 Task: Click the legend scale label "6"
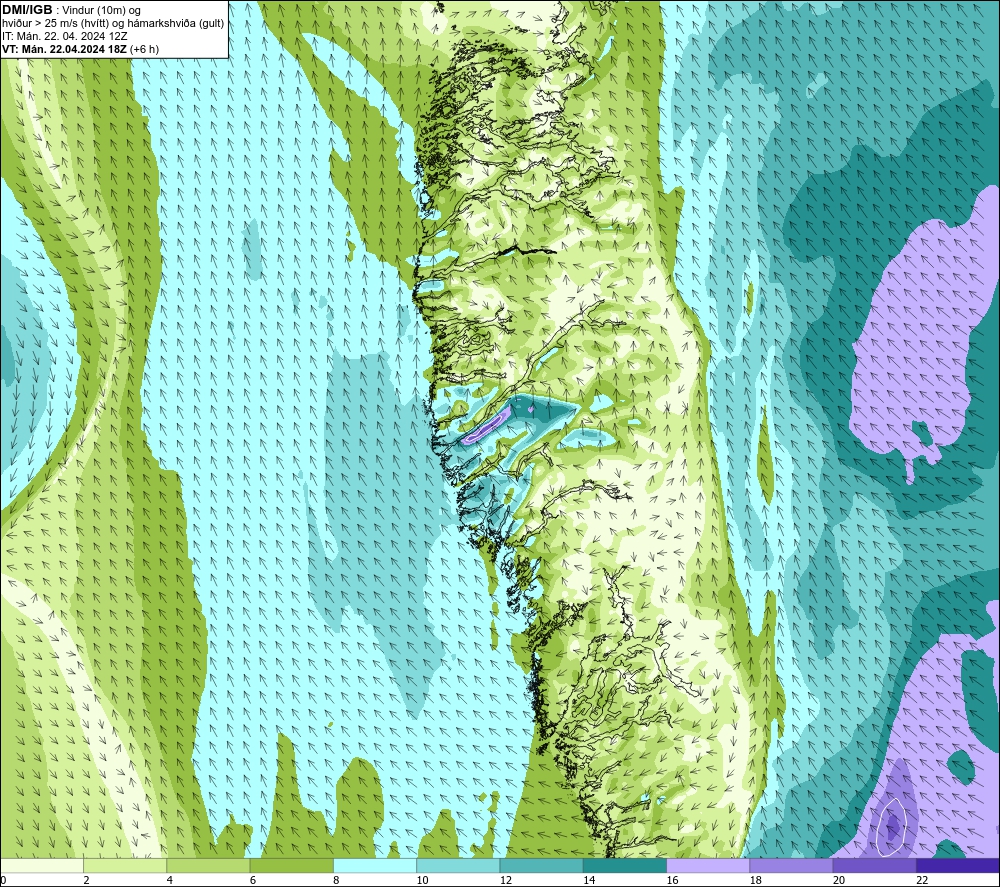pos(253,880)
